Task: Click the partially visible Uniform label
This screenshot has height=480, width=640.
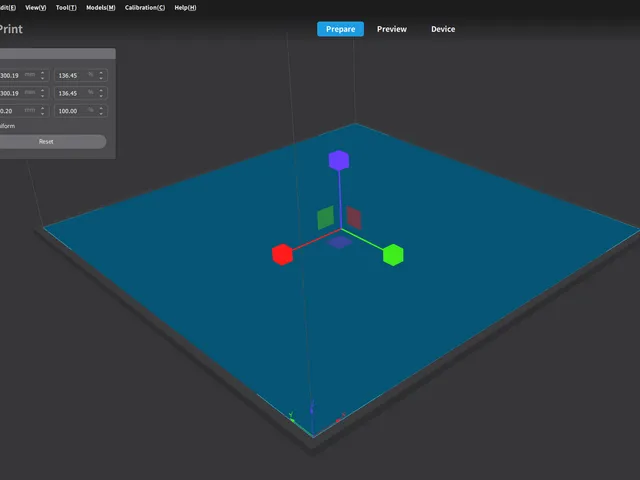Action: pyautogui.click(x=7, y=126)
